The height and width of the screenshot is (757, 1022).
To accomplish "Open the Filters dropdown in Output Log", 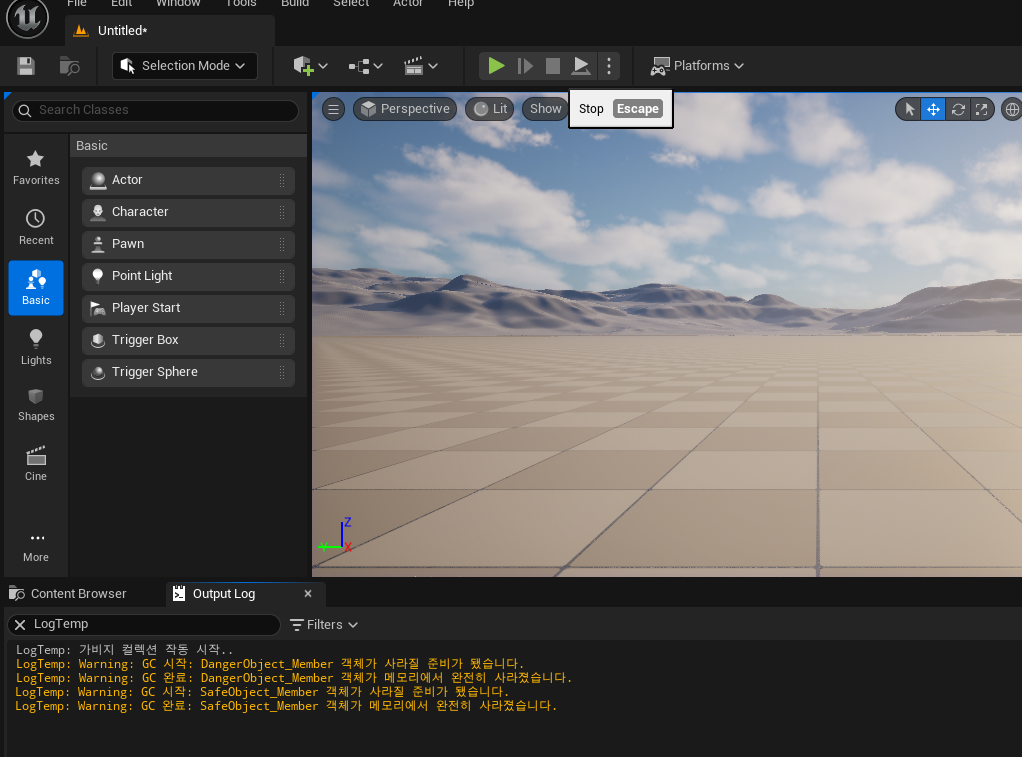I will tap(324, 625).
